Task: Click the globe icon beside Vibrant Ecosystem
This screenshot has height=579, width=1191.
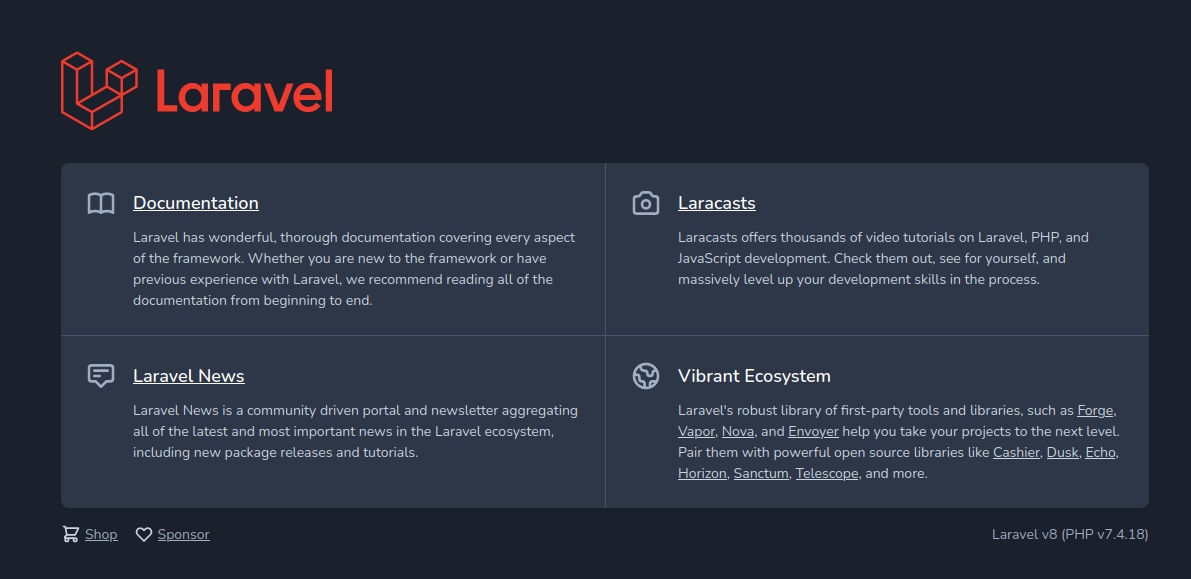Action: 646,377
